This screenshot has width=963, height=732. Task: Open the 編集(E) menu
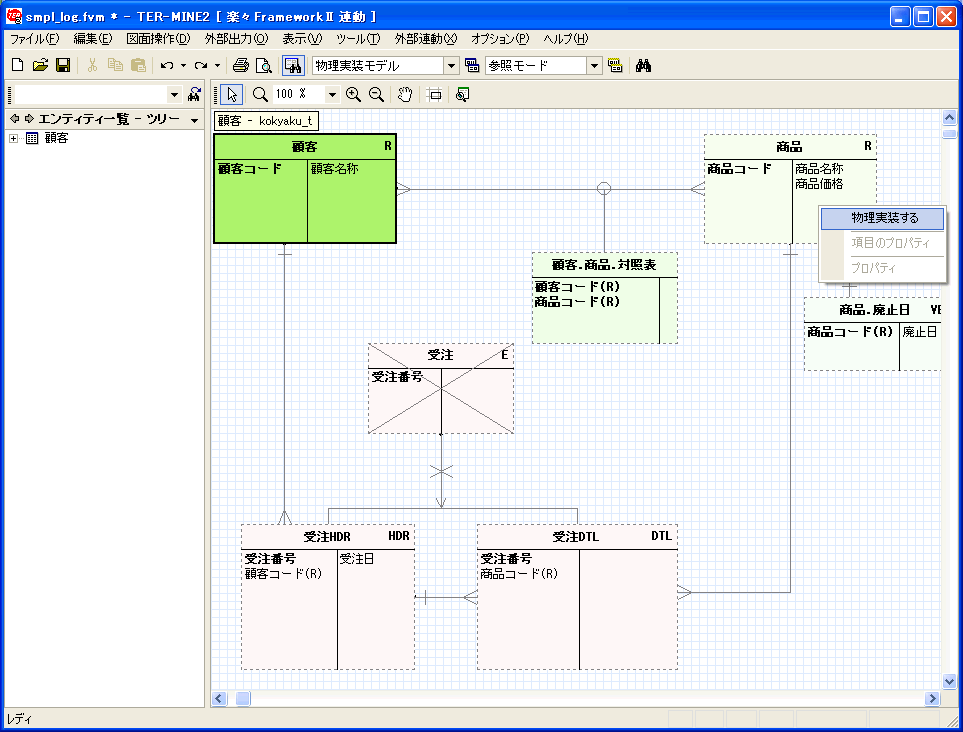pyautogui.click(x=93, y=39)
